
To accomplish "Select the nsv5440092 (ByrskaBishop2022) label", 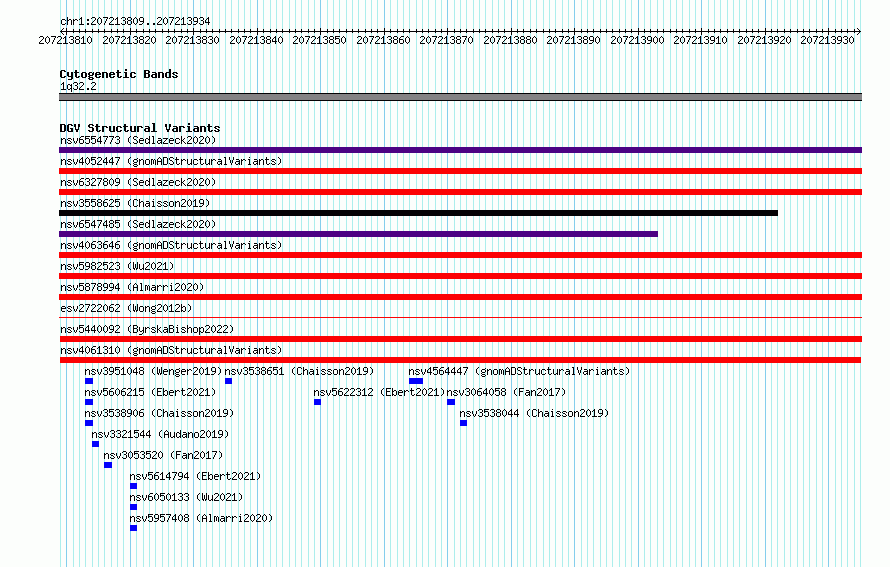I will click(147, 329).
